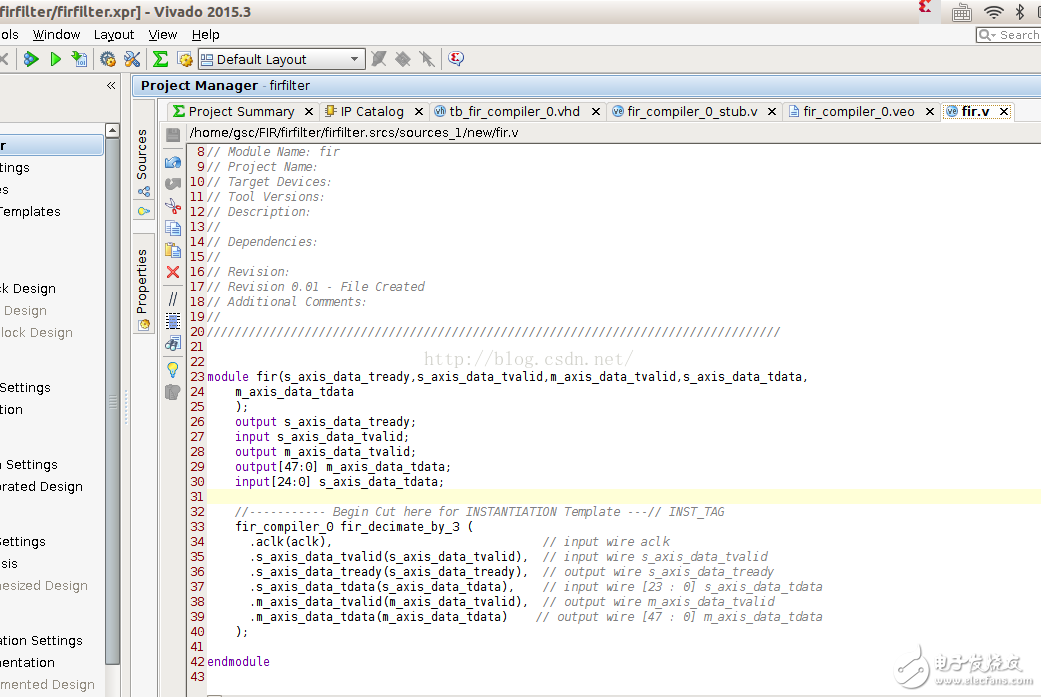This screenshot has height=697, width=1041.
Task: Click the Paste clipboard icon in editor sidebar
Action: tap(173, 250)
